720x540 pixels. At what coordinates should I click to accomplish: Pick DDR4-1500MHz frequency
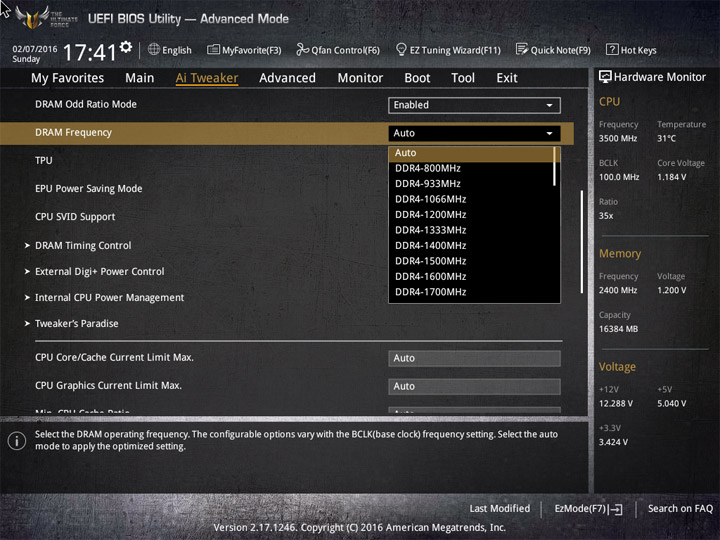(x=430, y=261)
